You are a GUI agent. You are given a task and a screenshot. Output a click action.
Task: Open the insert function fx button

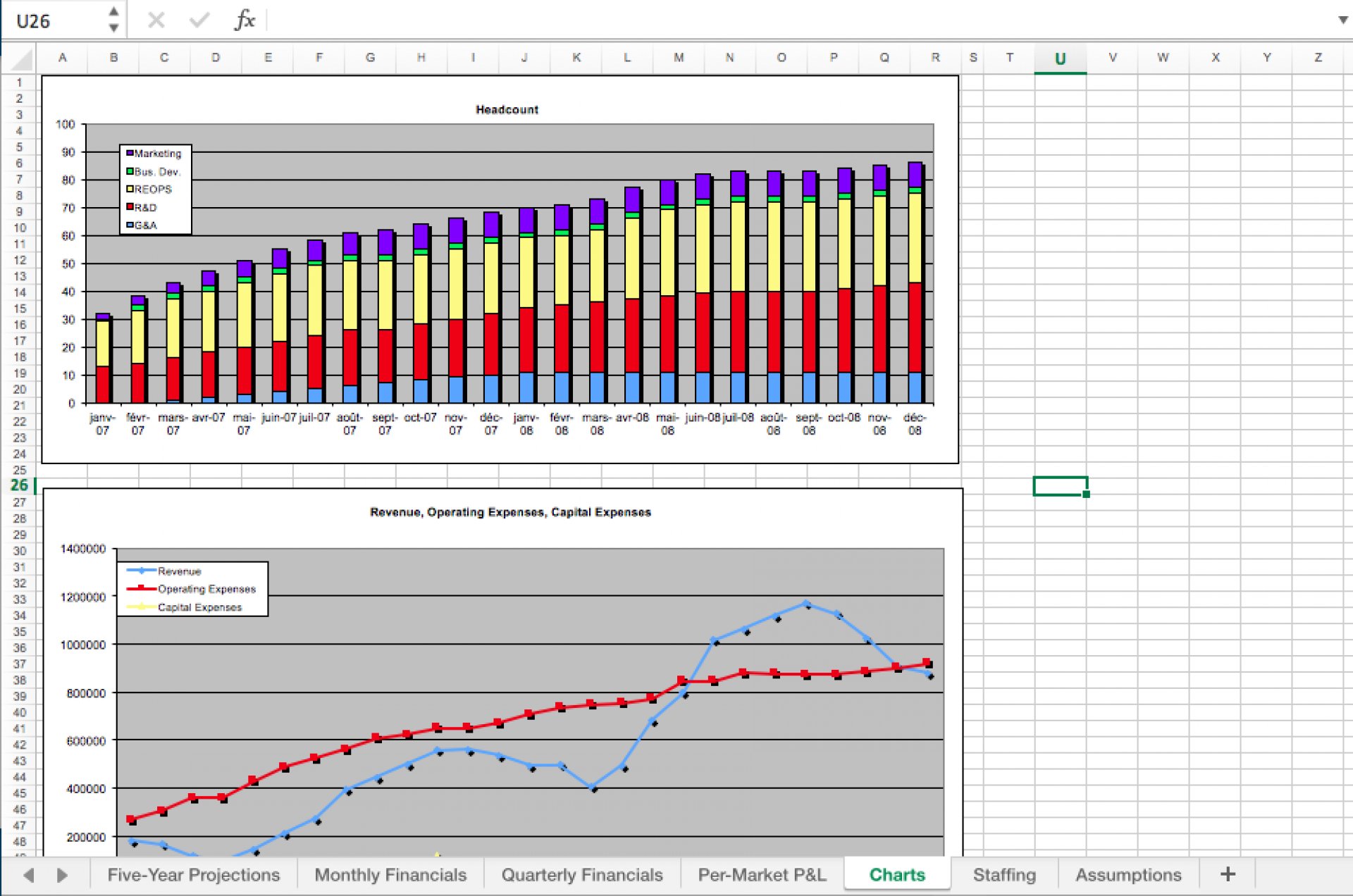point(245,20)
